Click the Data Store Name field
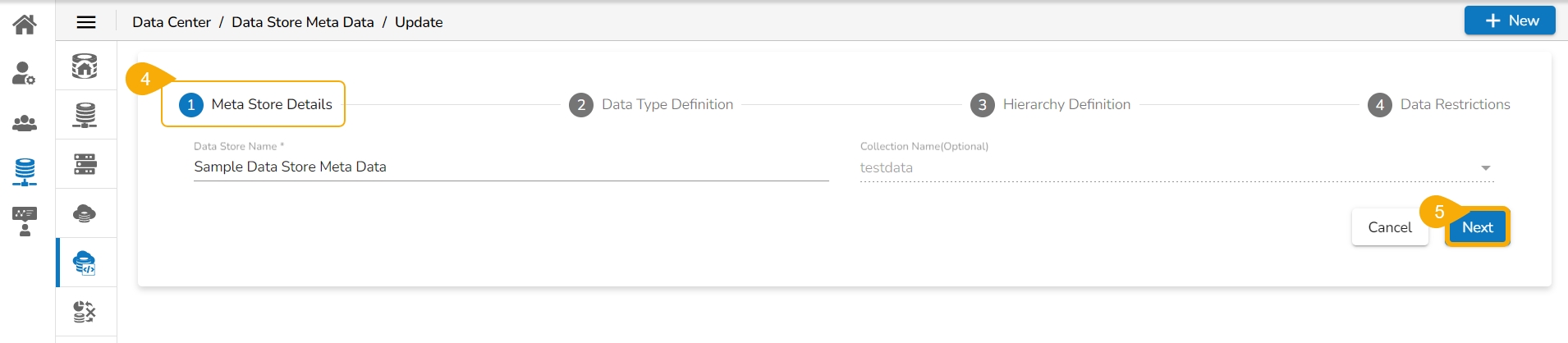 tap(511, 167)
